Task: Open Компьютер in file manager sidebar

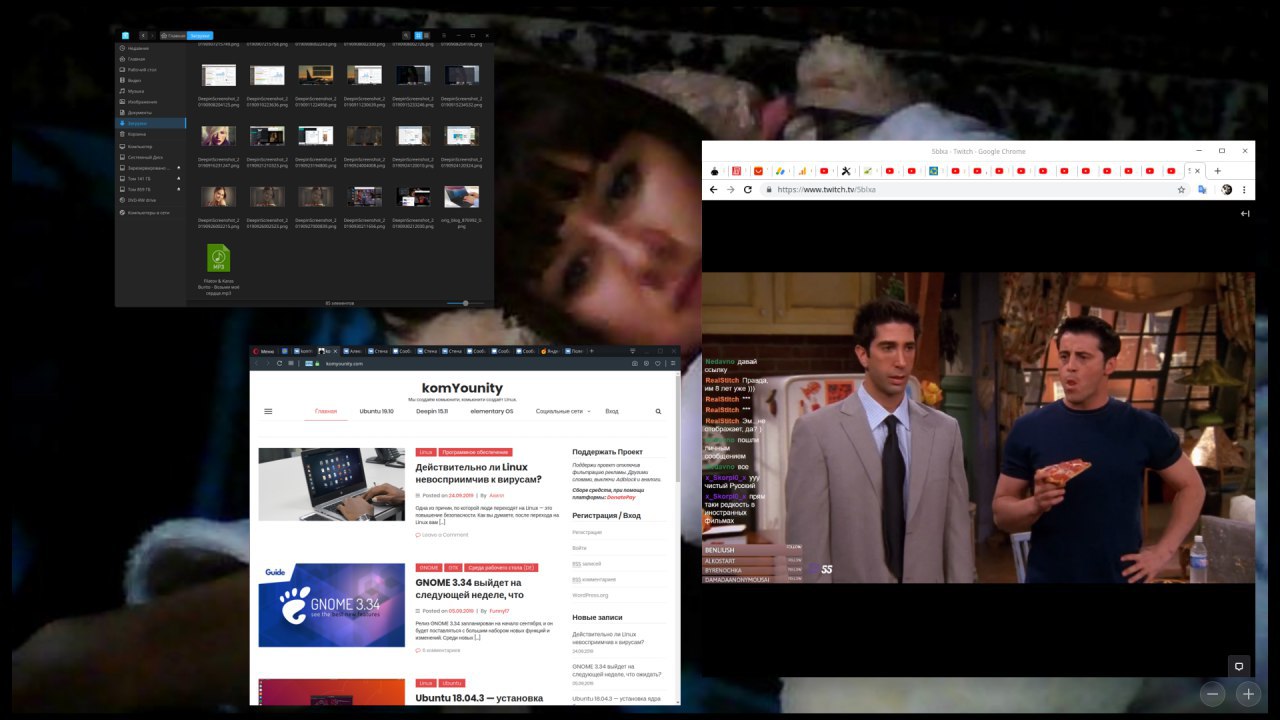Action: tap(150, 147)
